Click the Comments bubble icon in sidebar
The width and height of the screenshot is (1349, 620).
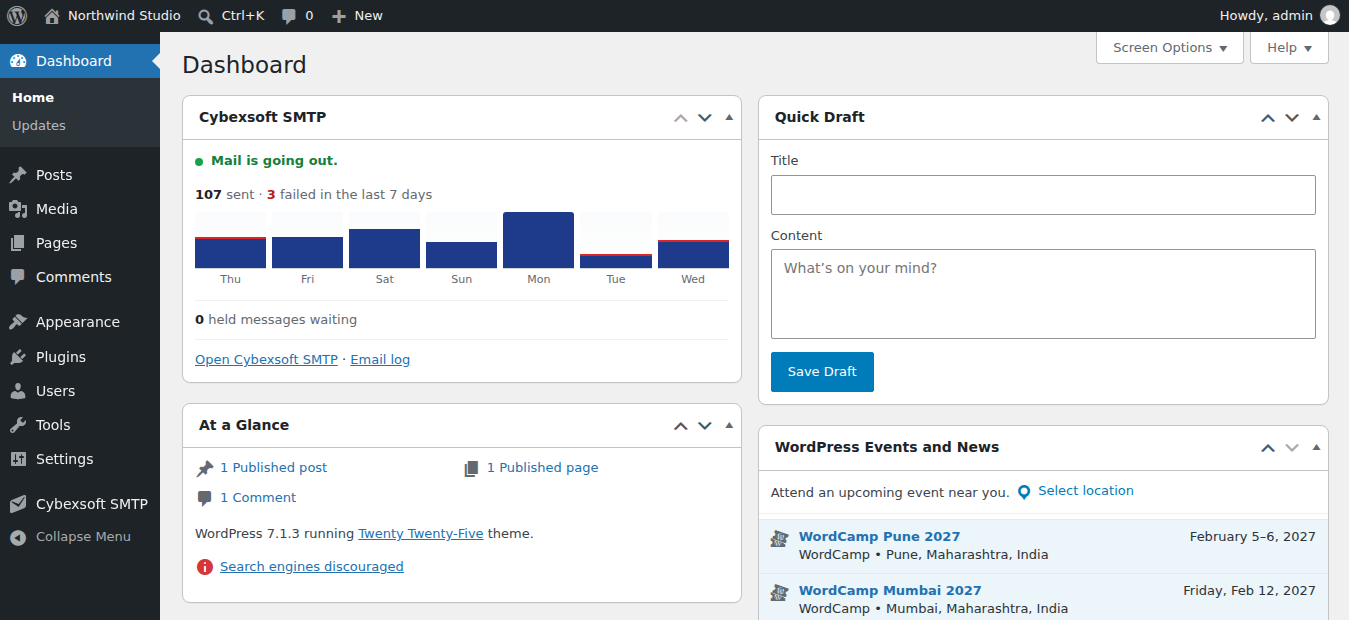click(18, 277)
